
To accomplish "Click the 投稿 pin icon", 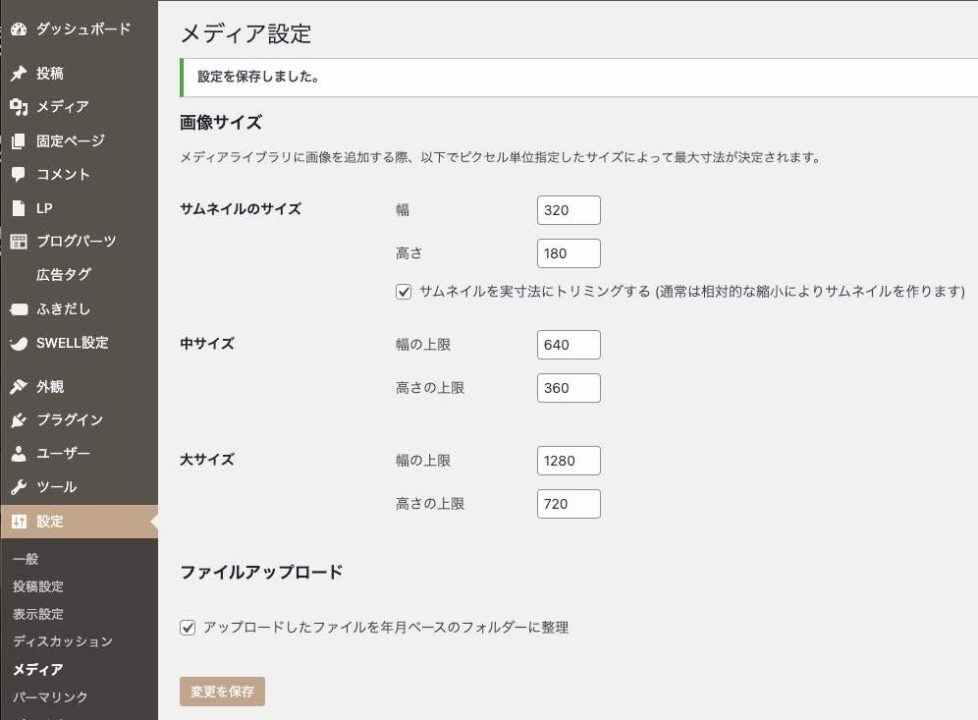I will click(x=19, y=73).
